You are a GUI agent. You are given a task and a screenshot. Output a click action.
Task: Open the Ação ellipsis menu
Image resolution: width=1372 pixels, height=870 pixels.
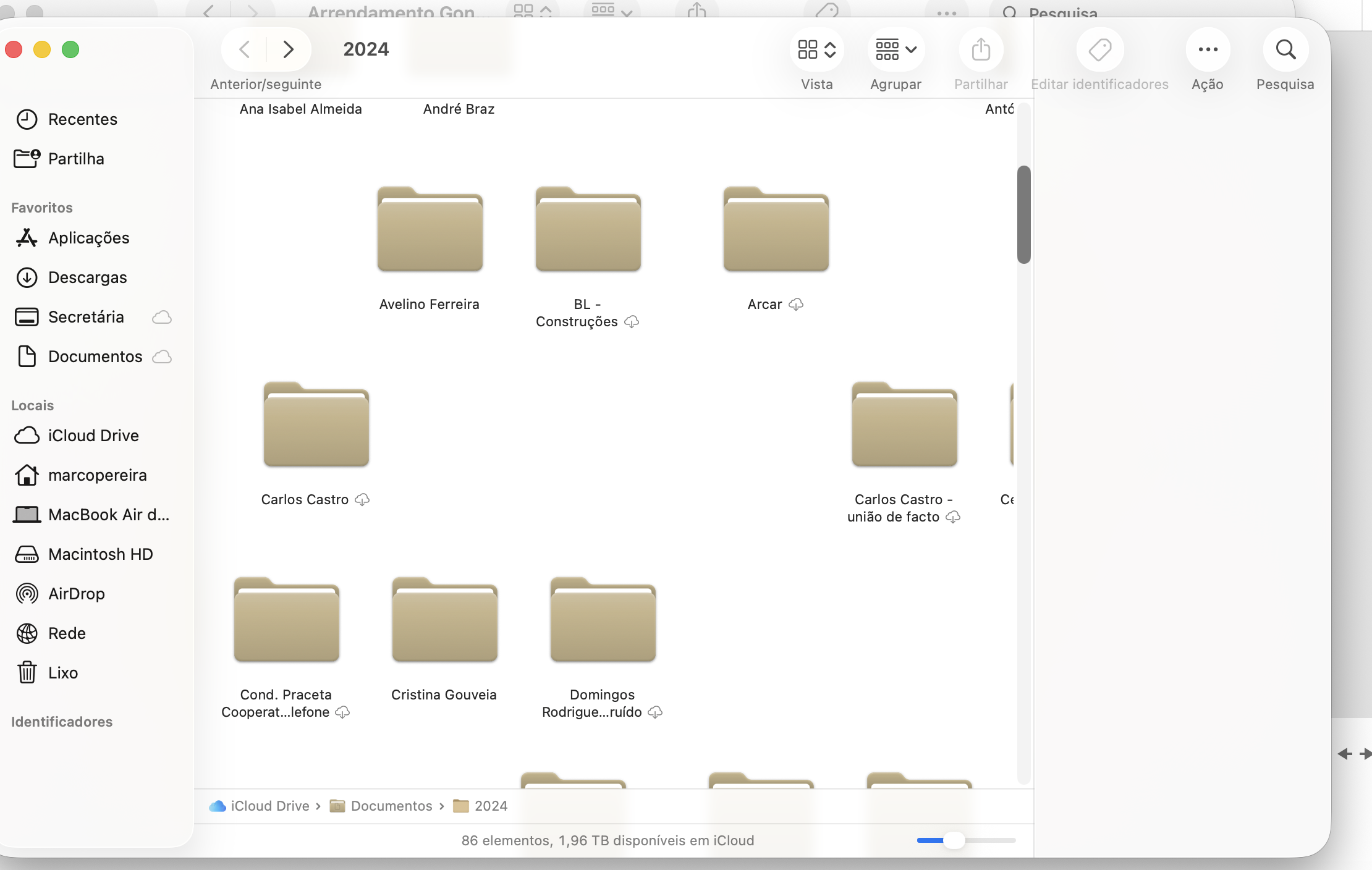1208,49
